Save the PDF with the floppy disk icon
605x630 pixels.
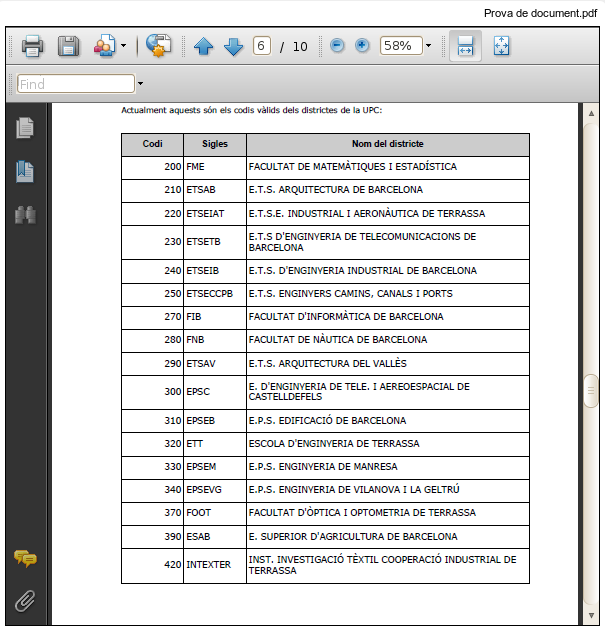click(68, 46)
